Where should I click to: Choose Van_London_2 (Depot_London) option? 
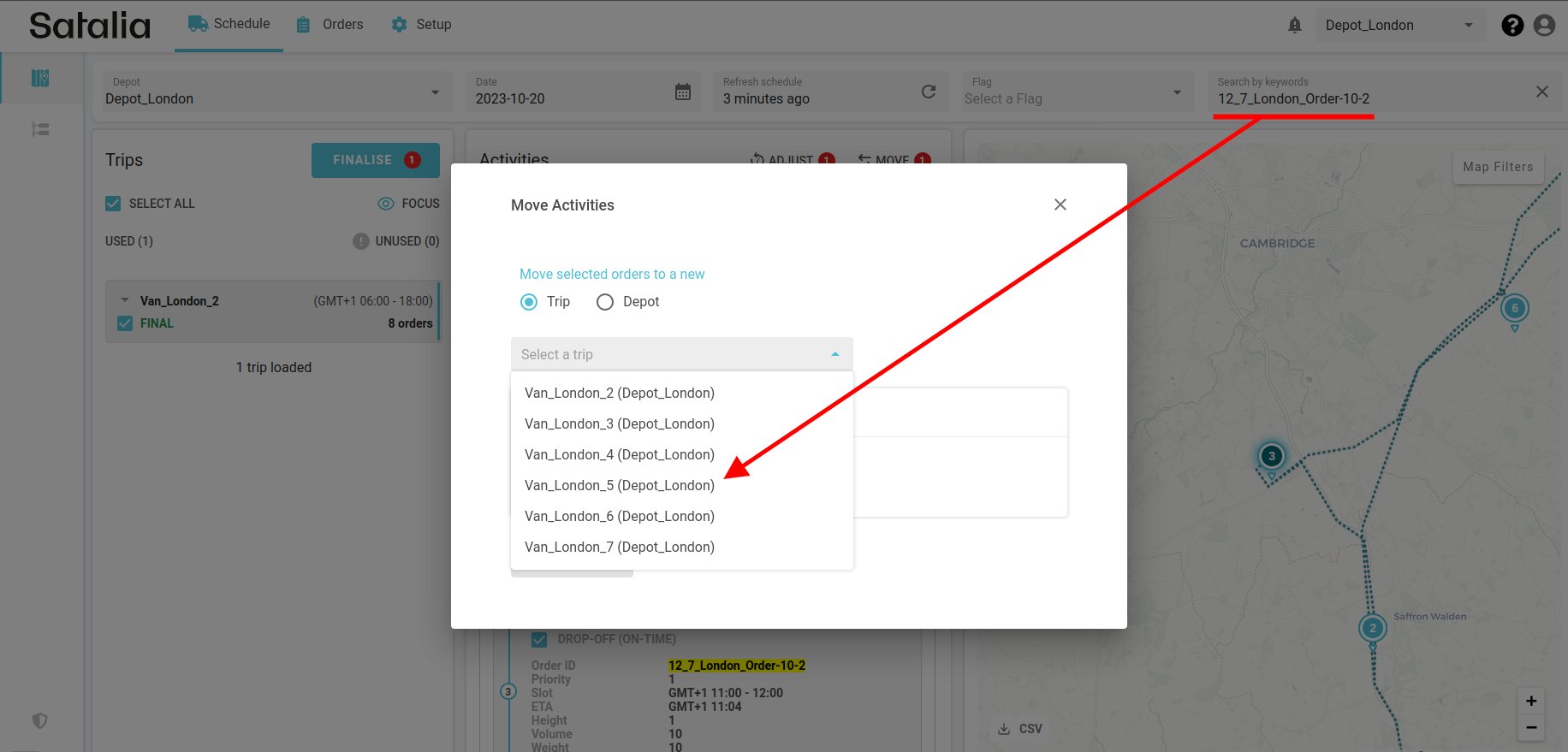point(682,393)
